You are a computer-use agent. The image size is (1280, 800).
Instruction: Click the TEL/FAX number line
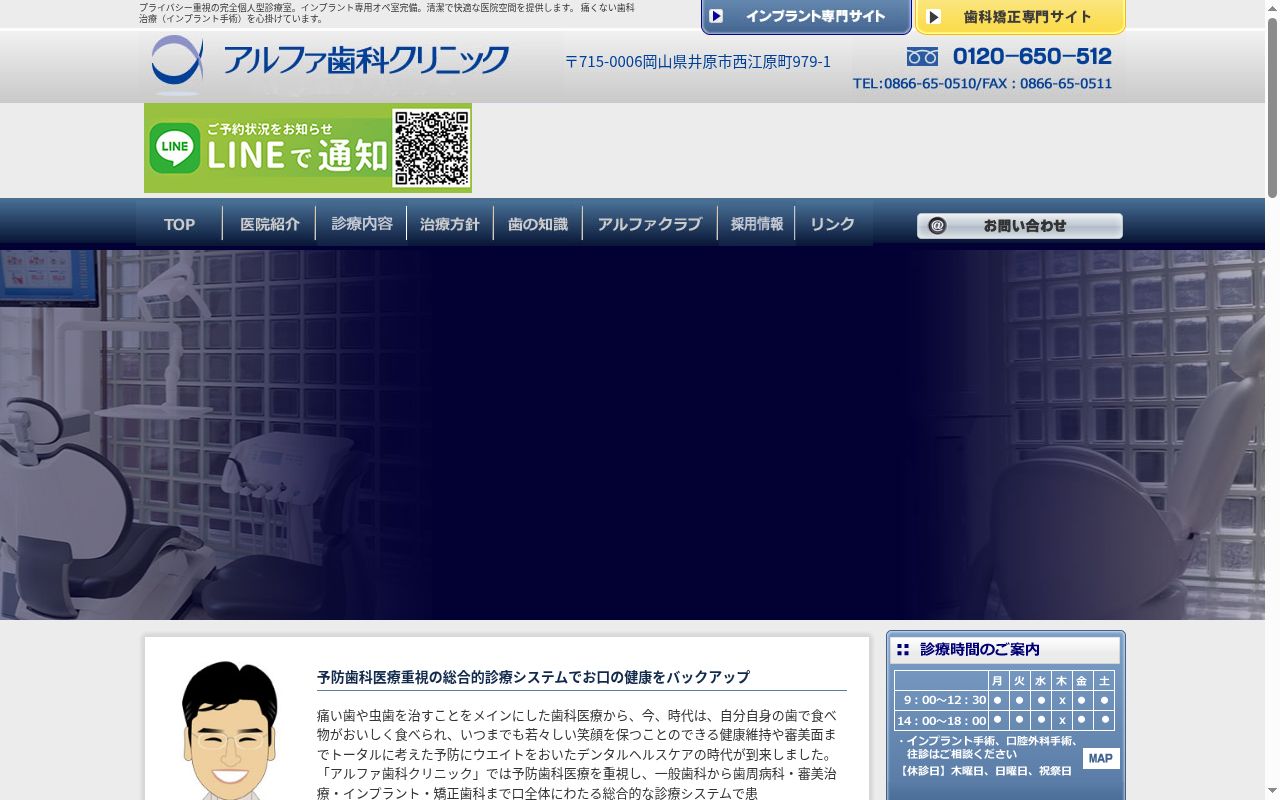click(982, 84)
